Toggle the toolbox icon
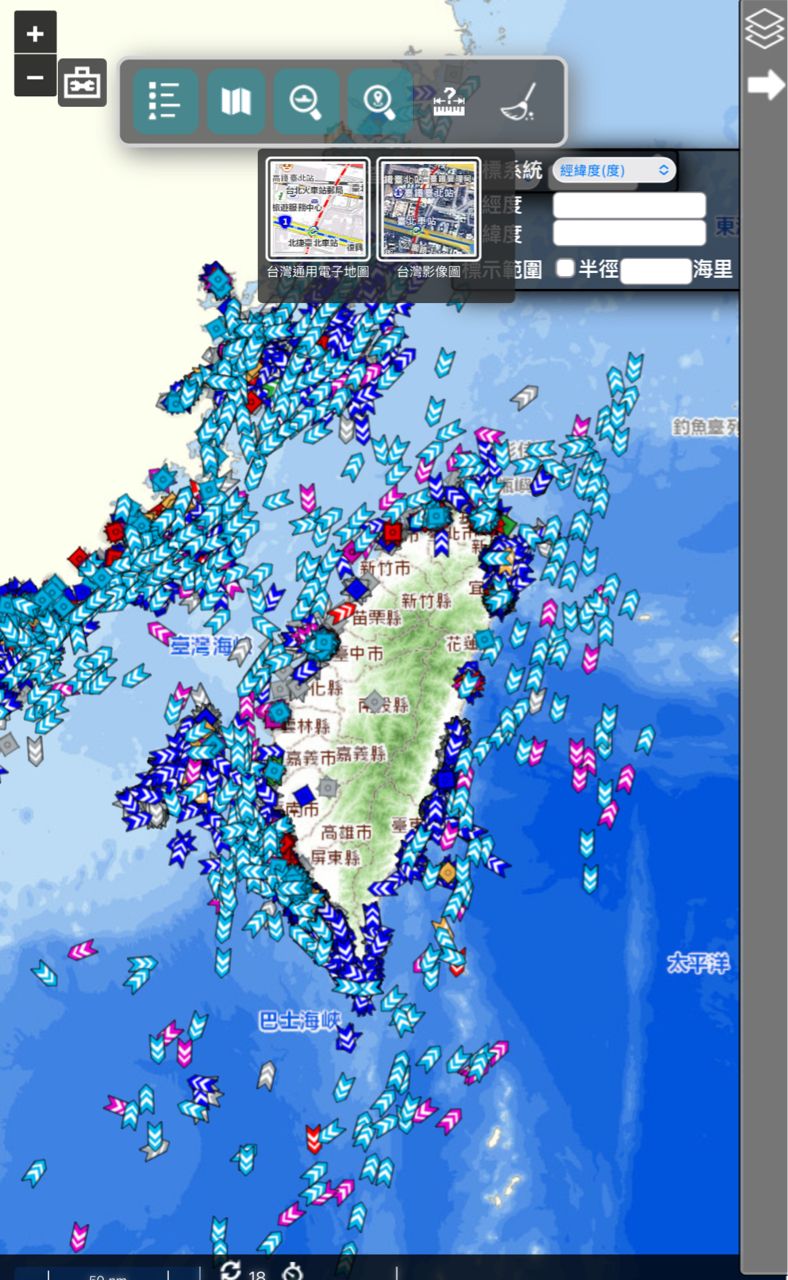788x1280 pixels. (82, 83)
